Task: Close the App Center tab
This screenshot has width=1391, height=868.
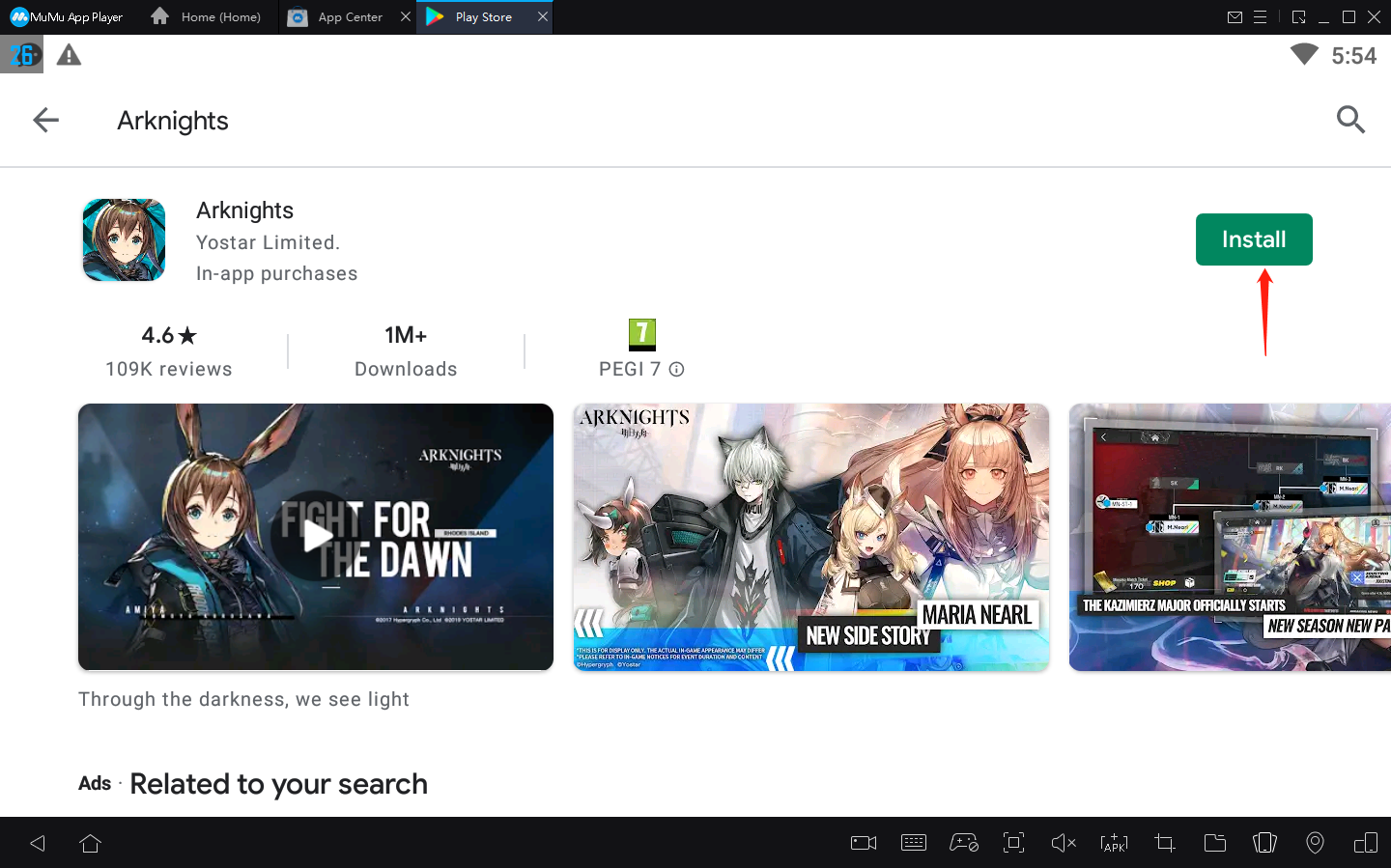Action: pyautogui.click(x=406, y=16)
